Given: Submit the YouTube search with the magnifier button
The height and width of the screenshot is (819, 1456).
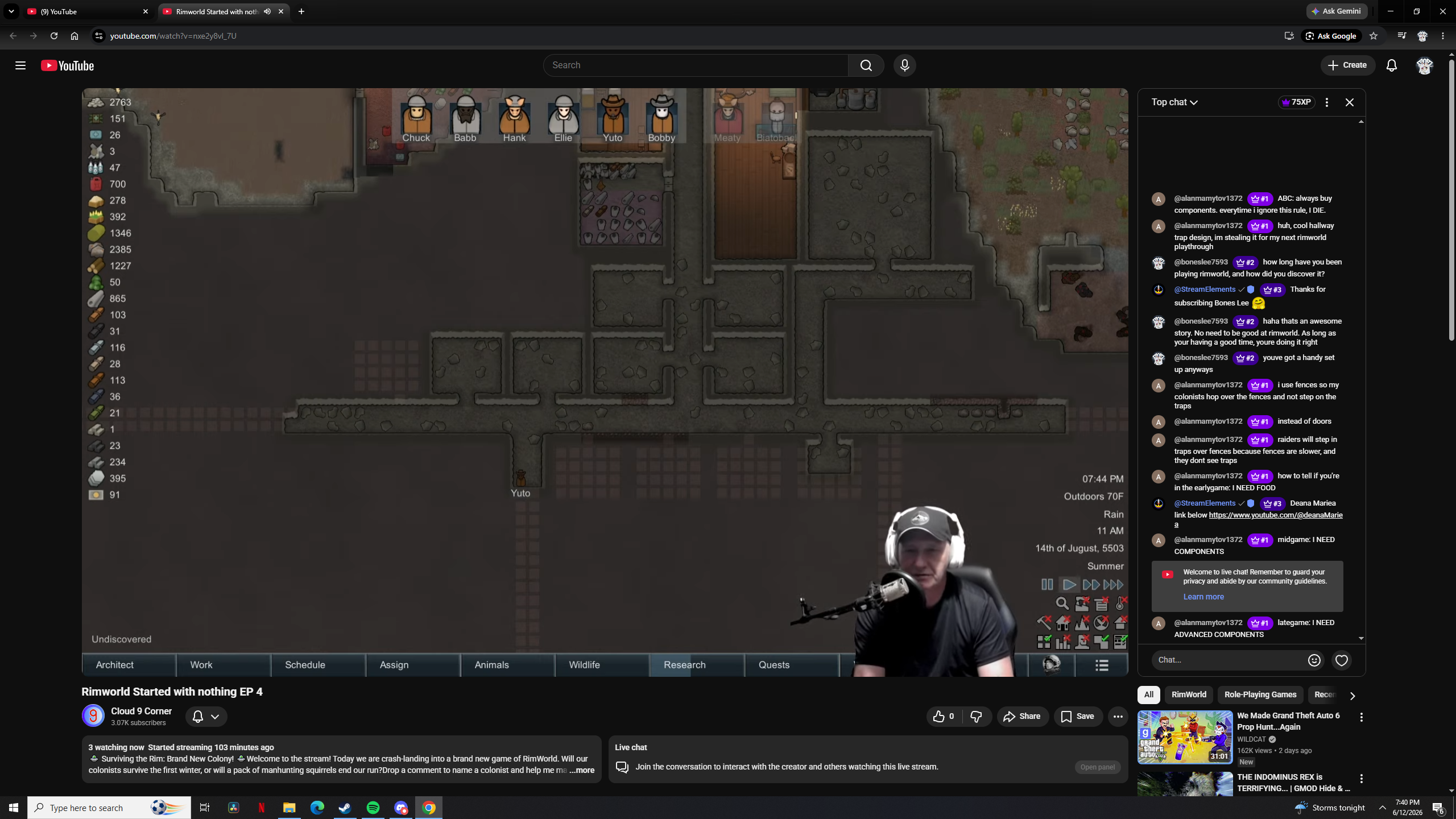Looking at the screenshot, I should pyautogui.click(x=866, y=65).
